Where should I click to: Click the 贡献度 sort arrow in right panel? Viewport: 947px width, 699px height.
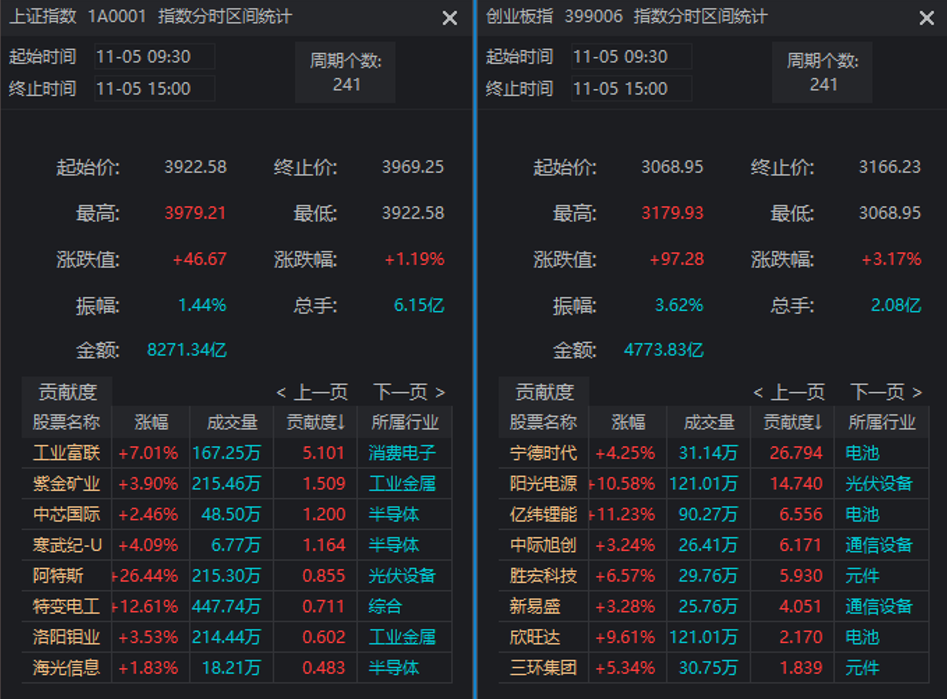click(820, 423)
